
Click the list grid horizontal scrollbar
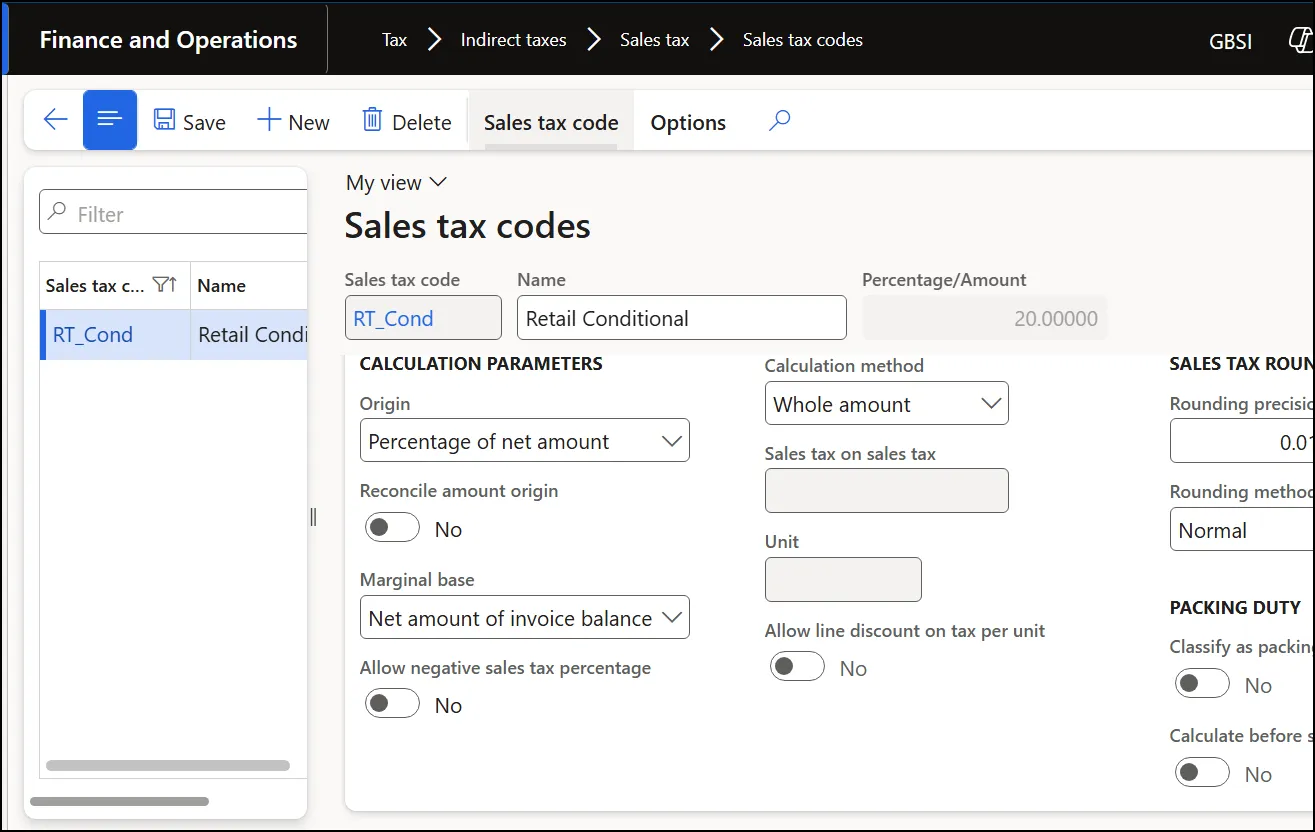coord(168,766)
